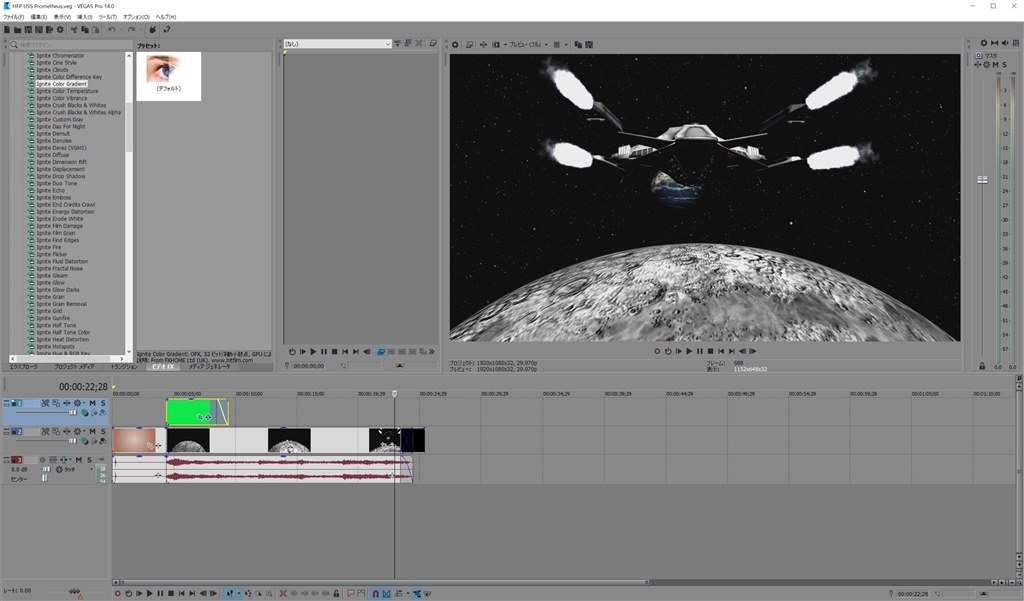Adjust track 1 opacity level slider
The height and width of the screenshot is (601, 1024).
[x=72, y=412]
